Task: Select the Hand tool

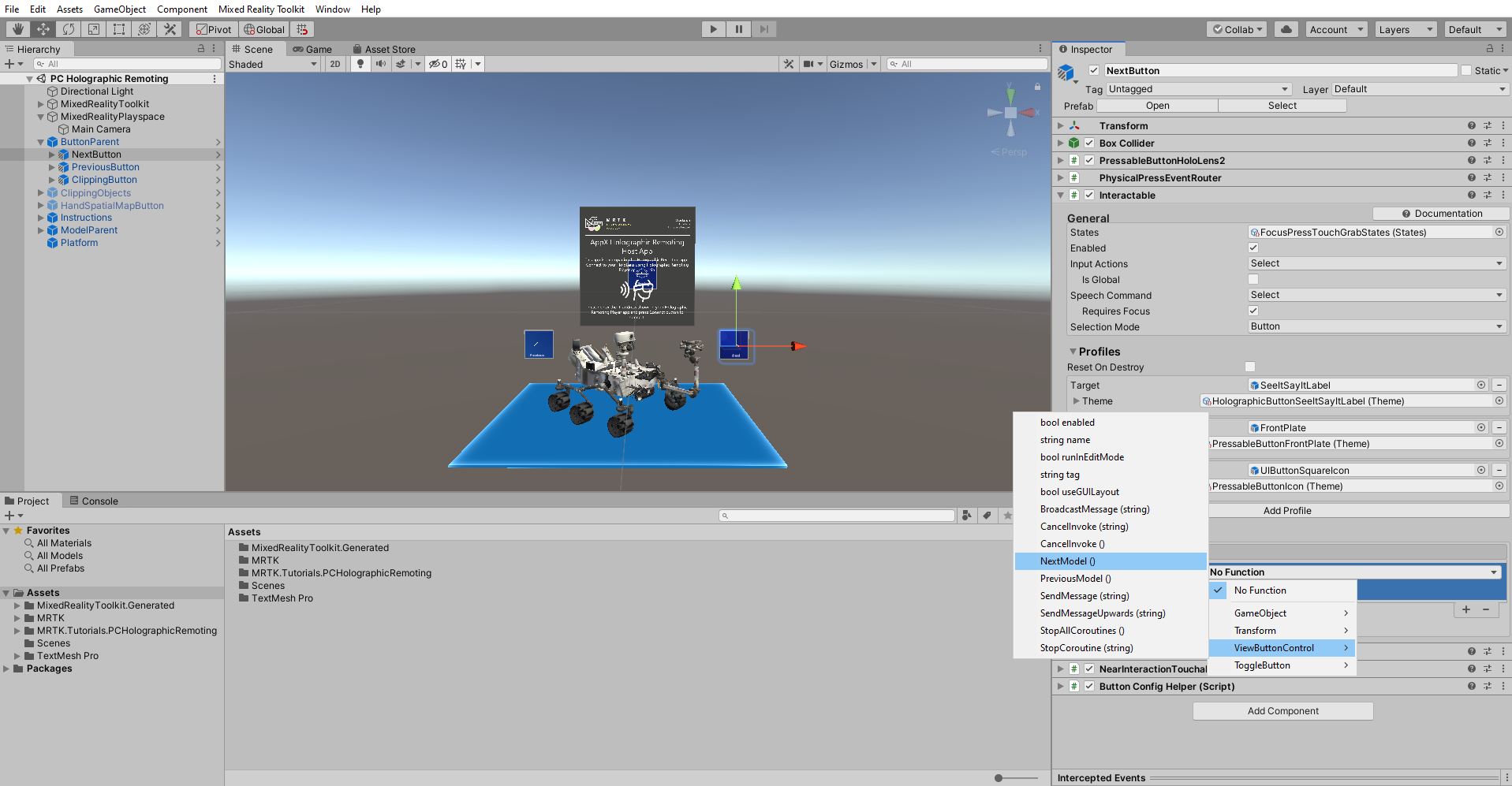Action: coord(17,29)
